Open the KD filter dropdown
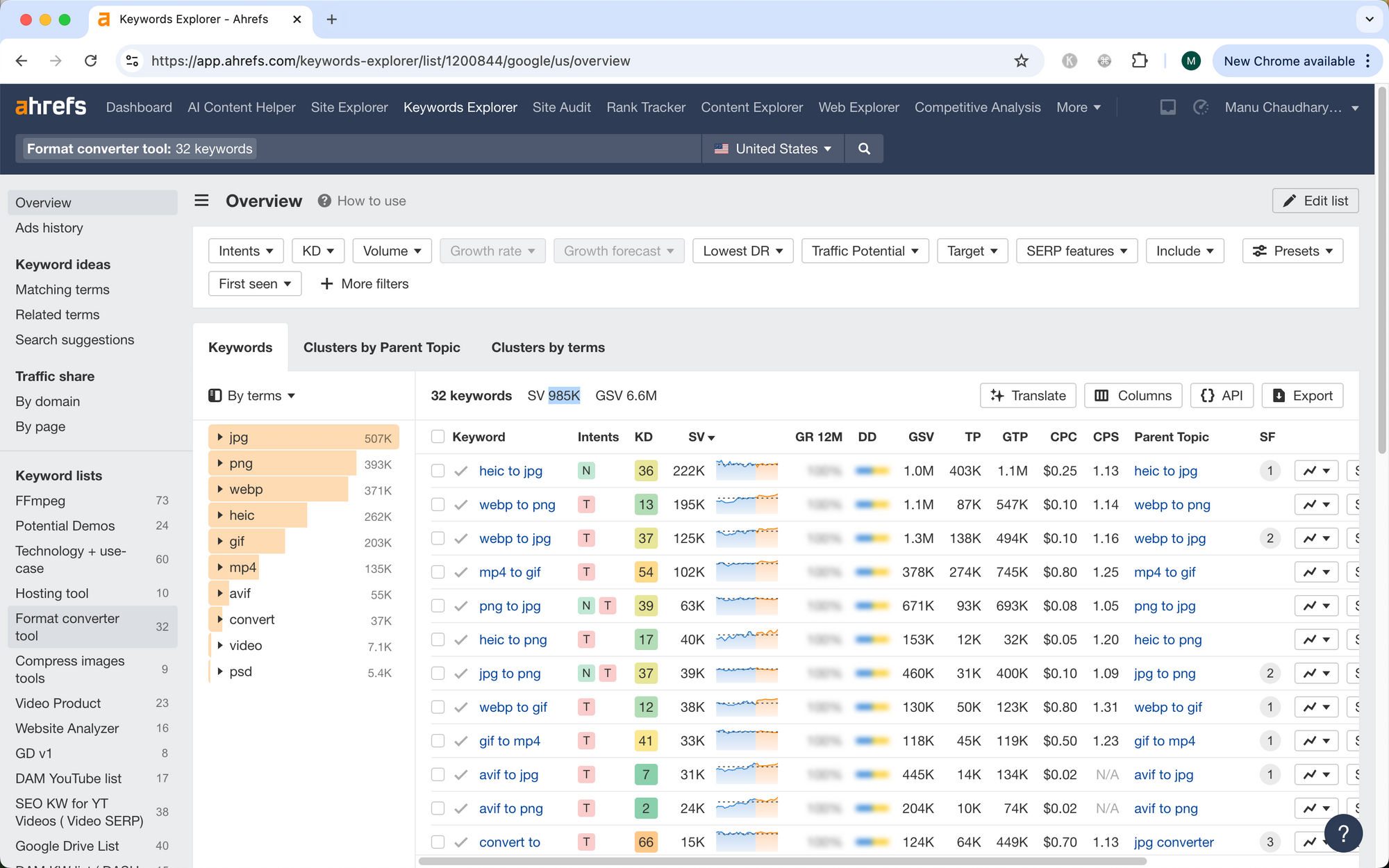The image size is (1389, 868). (318, 251)
